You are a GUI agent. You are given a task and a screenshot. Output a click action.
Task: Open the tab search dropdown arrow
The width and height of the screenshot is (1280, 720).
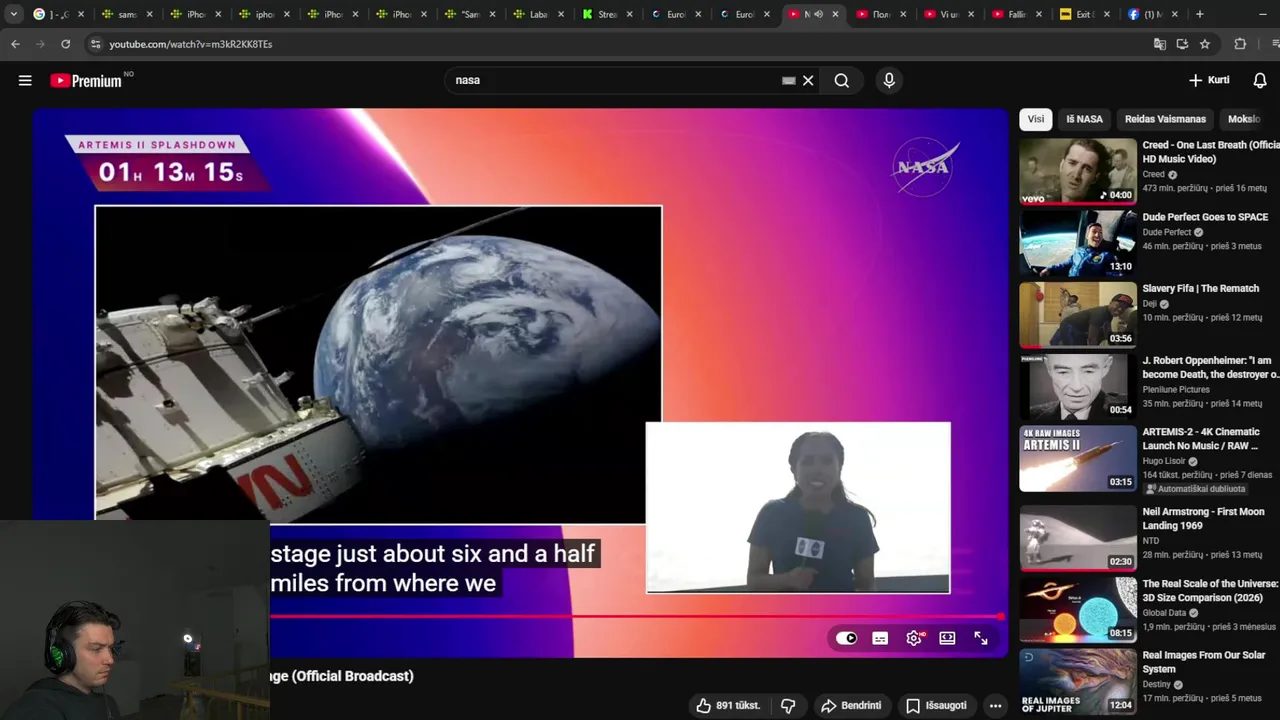click(13, 14)
